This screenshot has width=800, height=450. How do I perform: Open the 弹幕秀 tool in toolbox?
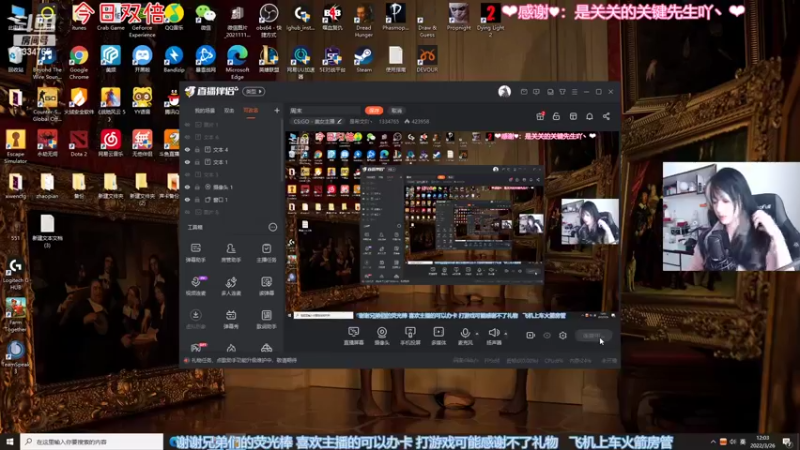231,319
